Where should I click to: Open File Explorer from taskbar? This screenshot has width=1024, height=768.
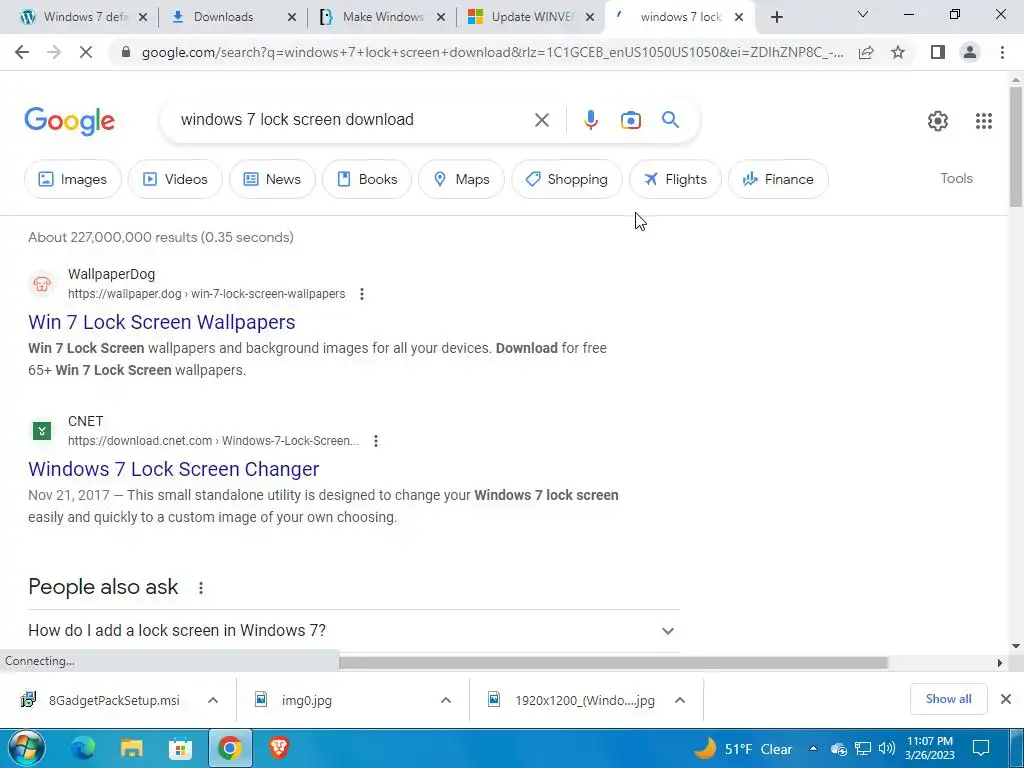pos(131,748)
